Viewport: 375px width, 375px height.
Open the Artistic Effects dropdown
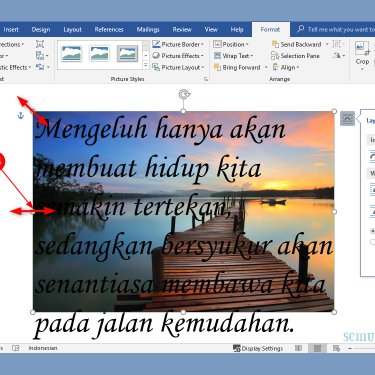(x=15, y=67)
